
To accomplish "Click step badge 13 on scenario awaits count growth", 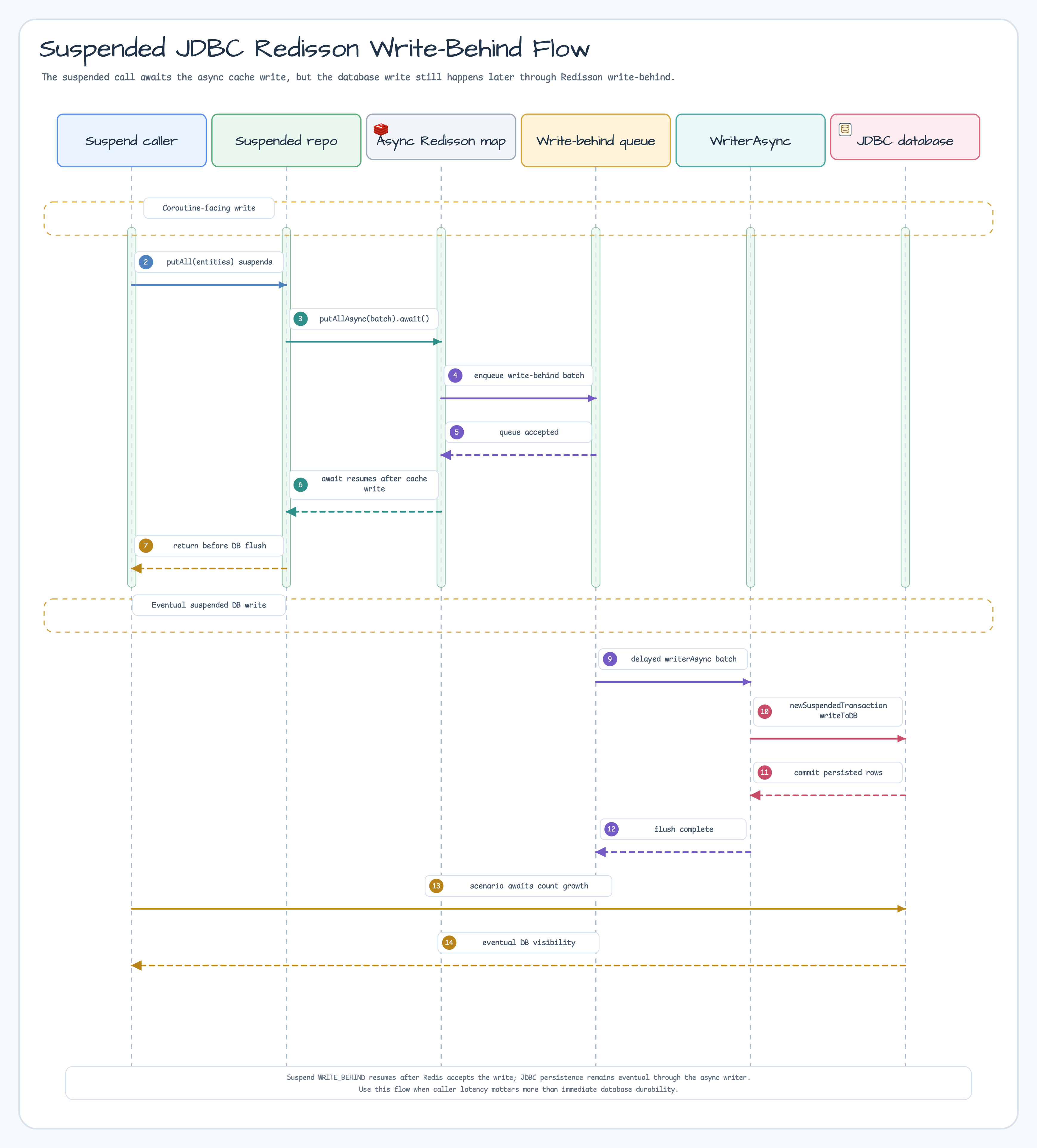I will click(437, 885).
